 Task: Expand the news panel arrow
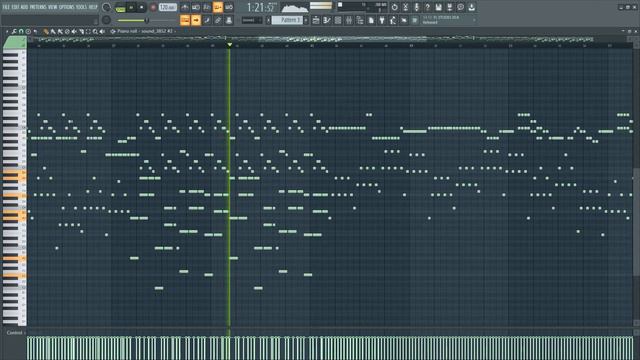click(474, 20)
